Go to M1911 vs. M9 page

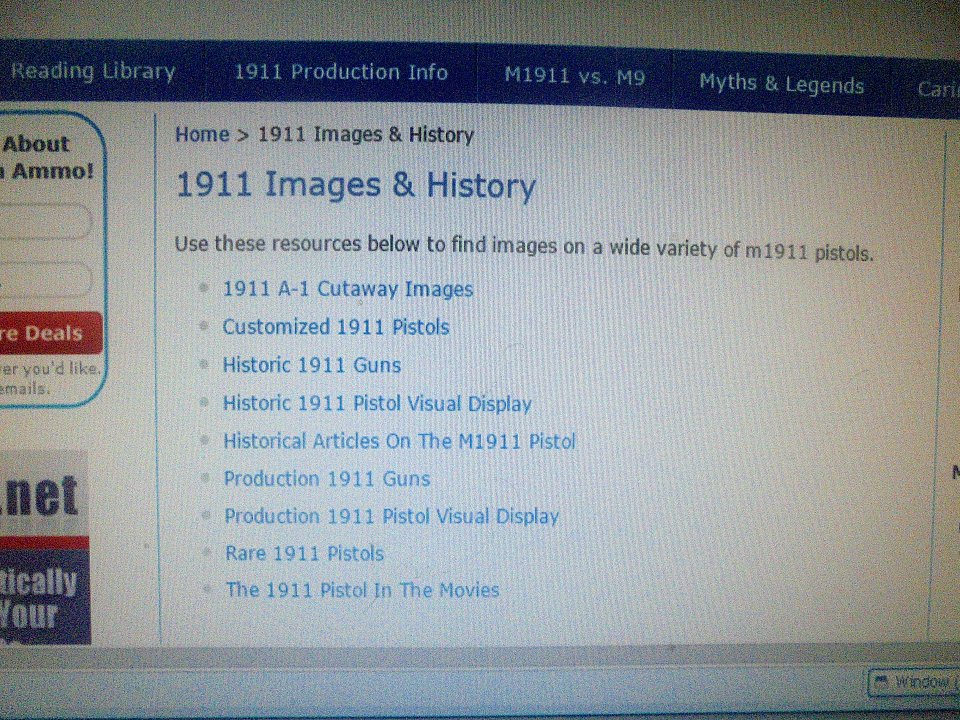(574, 76)
